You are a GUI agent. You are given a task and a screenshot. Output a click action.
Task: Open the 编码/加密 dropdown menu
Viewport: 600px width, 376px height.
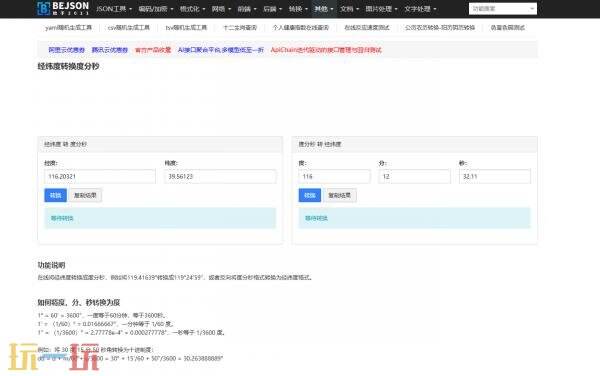(x=155, y=9)
